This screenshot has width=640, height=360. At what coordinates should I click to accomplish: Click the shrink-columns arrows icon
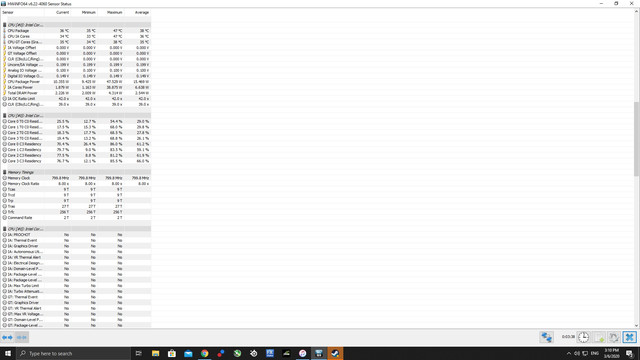point(22,338)
